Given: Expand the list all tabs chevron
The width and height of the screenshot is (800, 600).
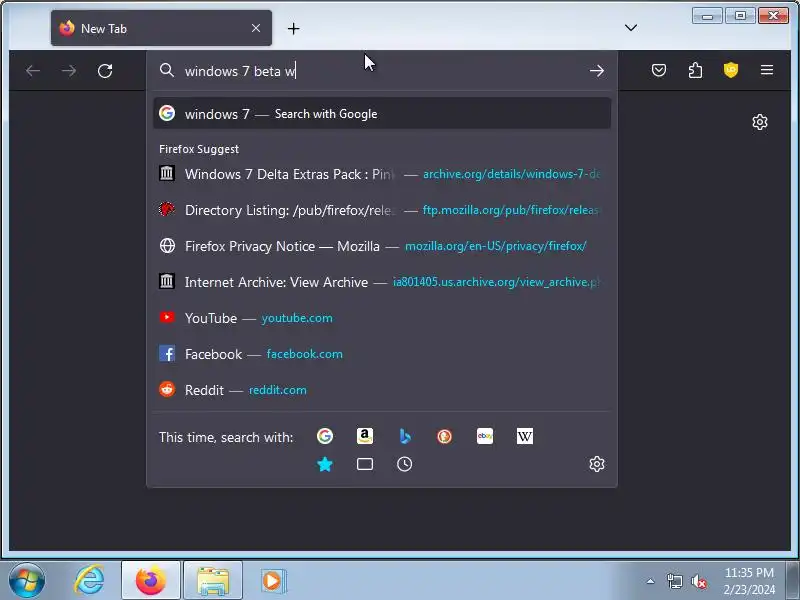Looking at the screenshot, I should pyautogui.click(x=631, y=28).
